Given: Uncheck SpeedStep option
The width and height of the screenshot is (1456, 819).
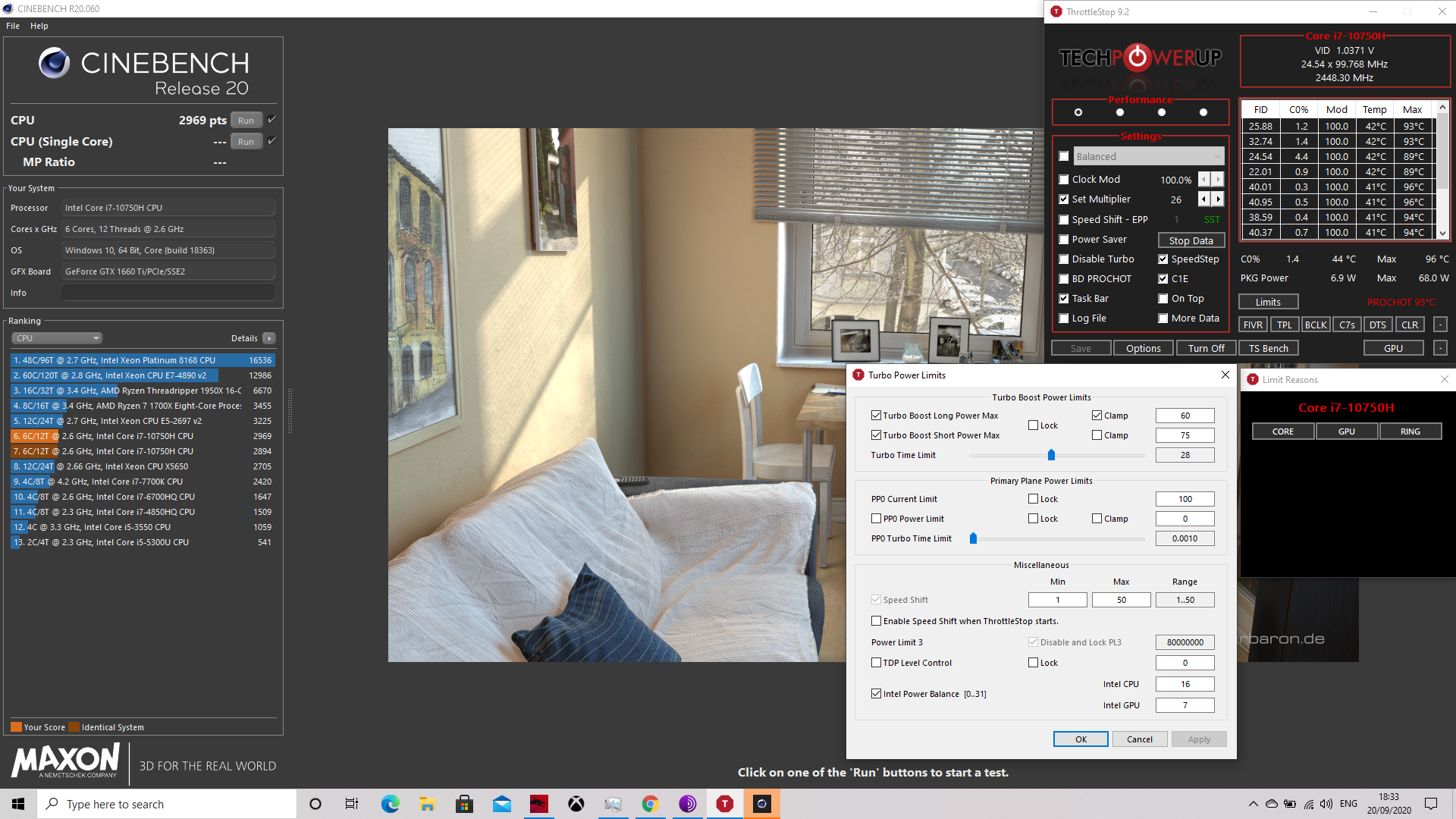Looking at the screenshot, I should pos(1163,259).
